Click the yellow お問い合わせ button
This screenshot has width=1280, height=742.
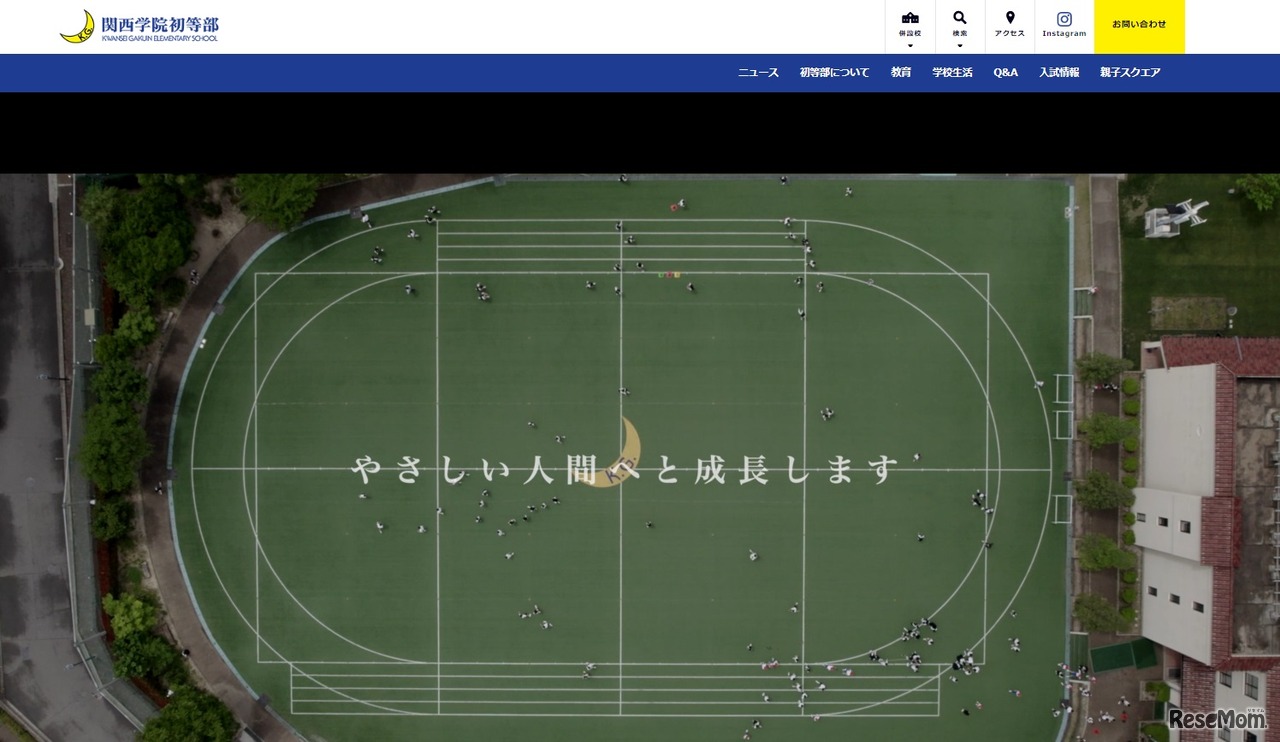point(1139,26)
